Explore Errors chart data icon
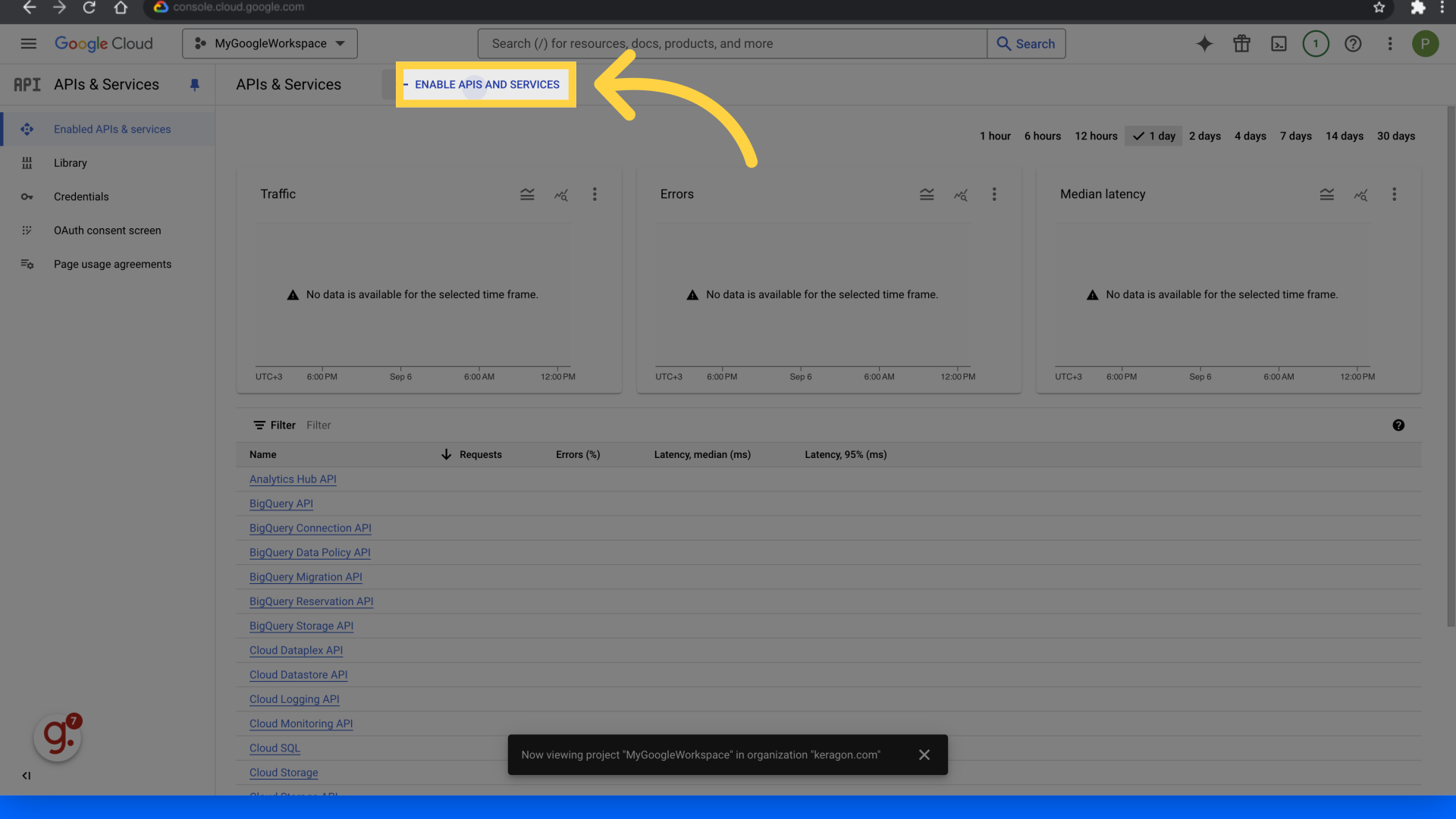 click(961, 195)
